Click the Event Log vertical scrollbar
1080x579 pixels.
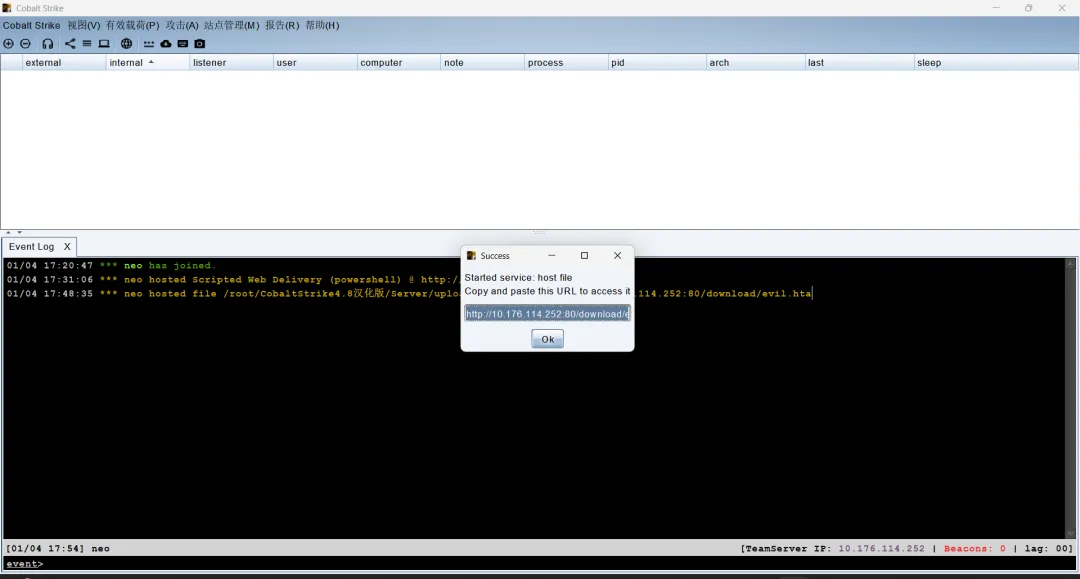1070,398
